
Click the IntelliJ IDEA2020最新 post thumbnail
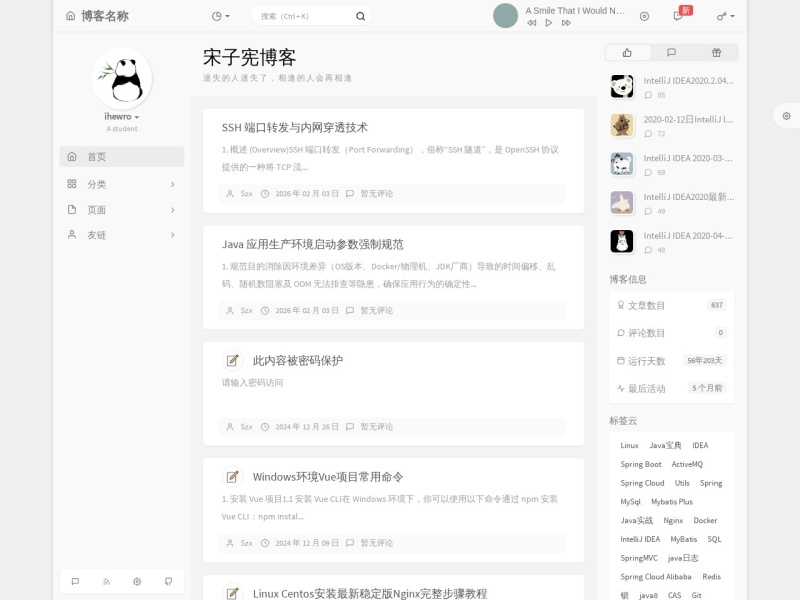[x=622, y=203]
